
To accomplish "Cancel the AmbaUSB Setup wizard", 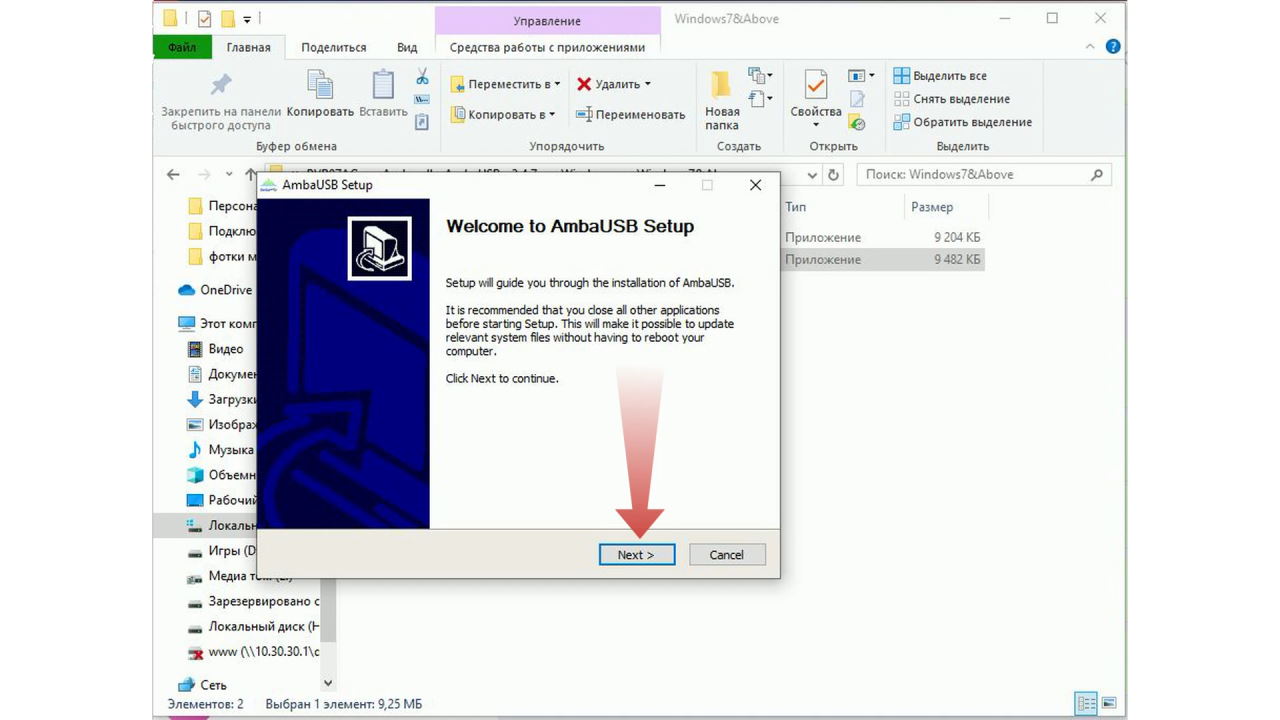I will click(x=727, y=555).
